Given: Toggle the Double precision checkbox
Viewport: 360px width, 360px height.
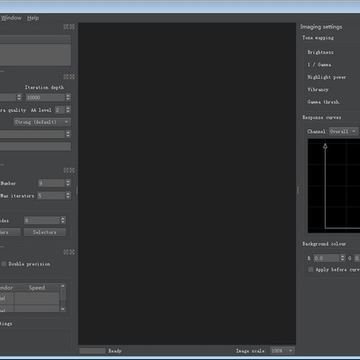Looking at the screenshot, I should point(4,264).
